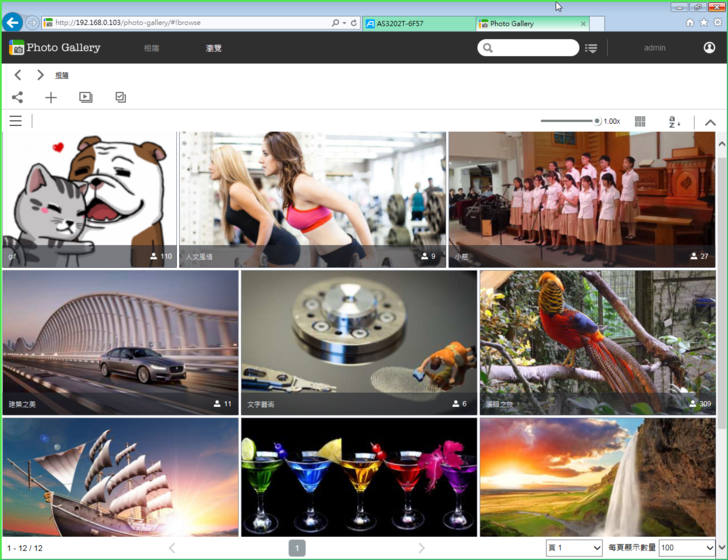Open the waterfall sunset album
This screenshot has height=560, width=728.
(x=598, y=477)
